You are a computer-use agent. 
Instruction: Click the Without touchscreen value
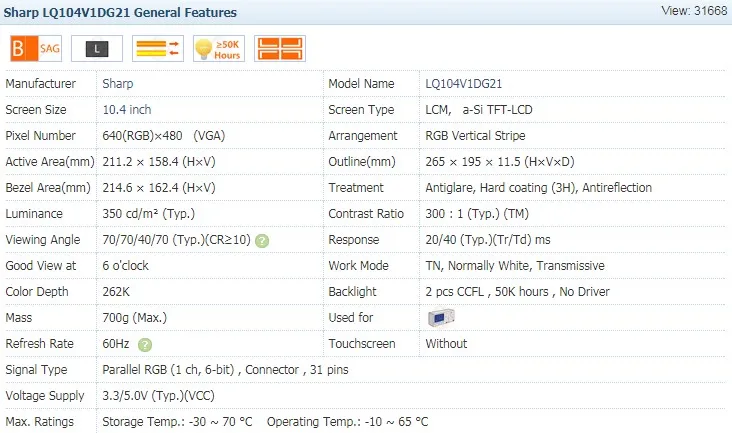(x=446, y=344)
